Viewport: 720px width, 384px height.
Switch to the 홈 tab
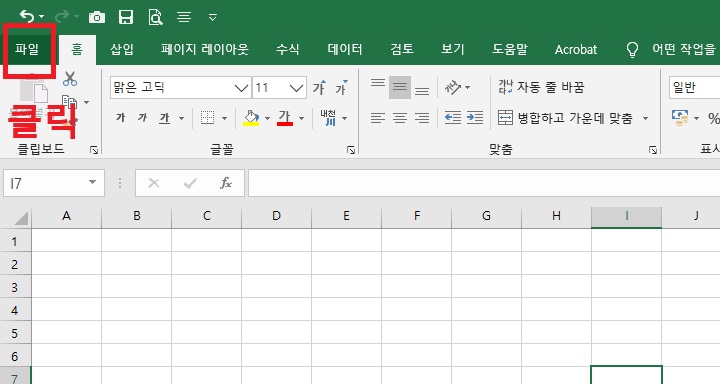77,49
